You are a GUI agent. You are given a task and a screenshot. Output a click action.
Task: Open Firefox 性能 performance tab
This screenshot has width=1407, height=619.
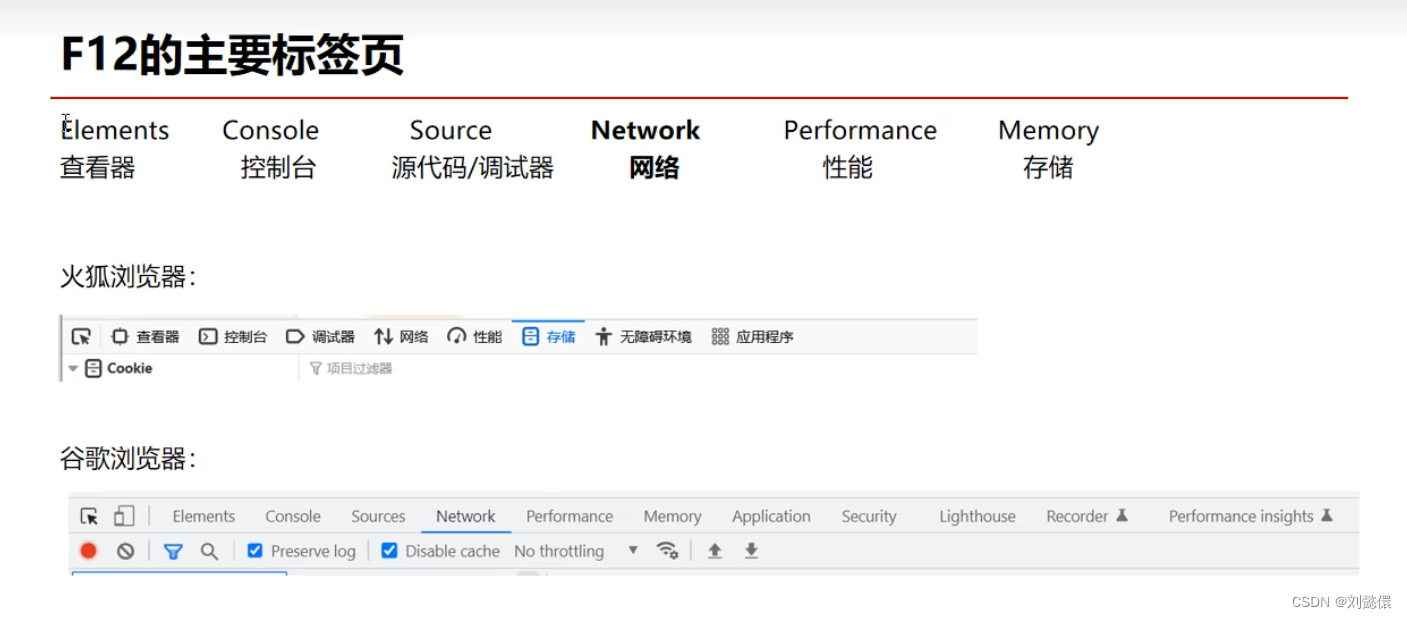(x=475, y=337)
